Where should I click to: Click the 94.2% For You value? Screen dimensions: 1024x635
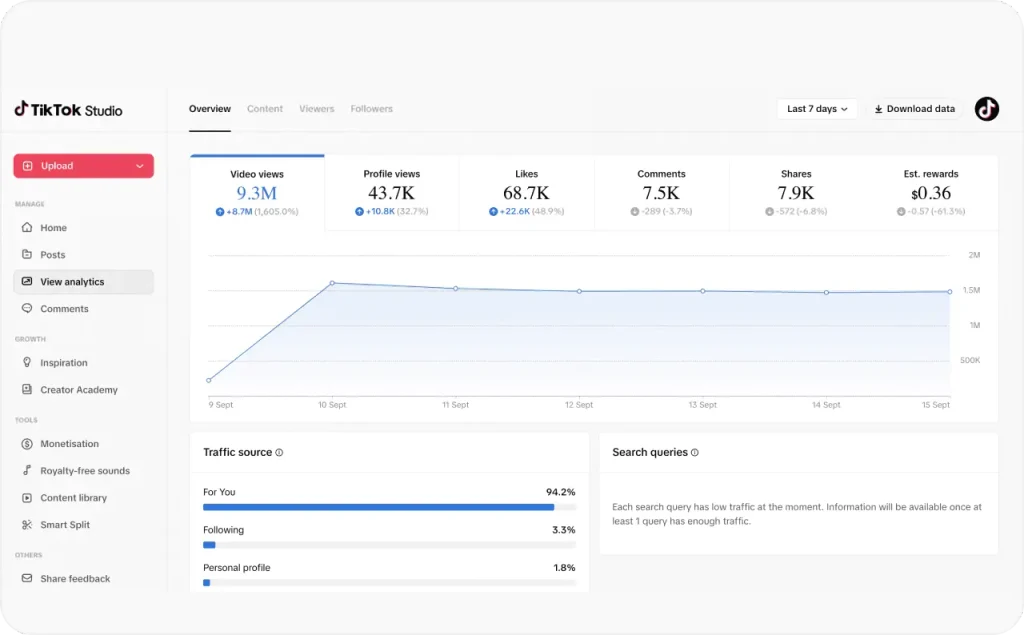pyautogui.click(x=560, y=492)
